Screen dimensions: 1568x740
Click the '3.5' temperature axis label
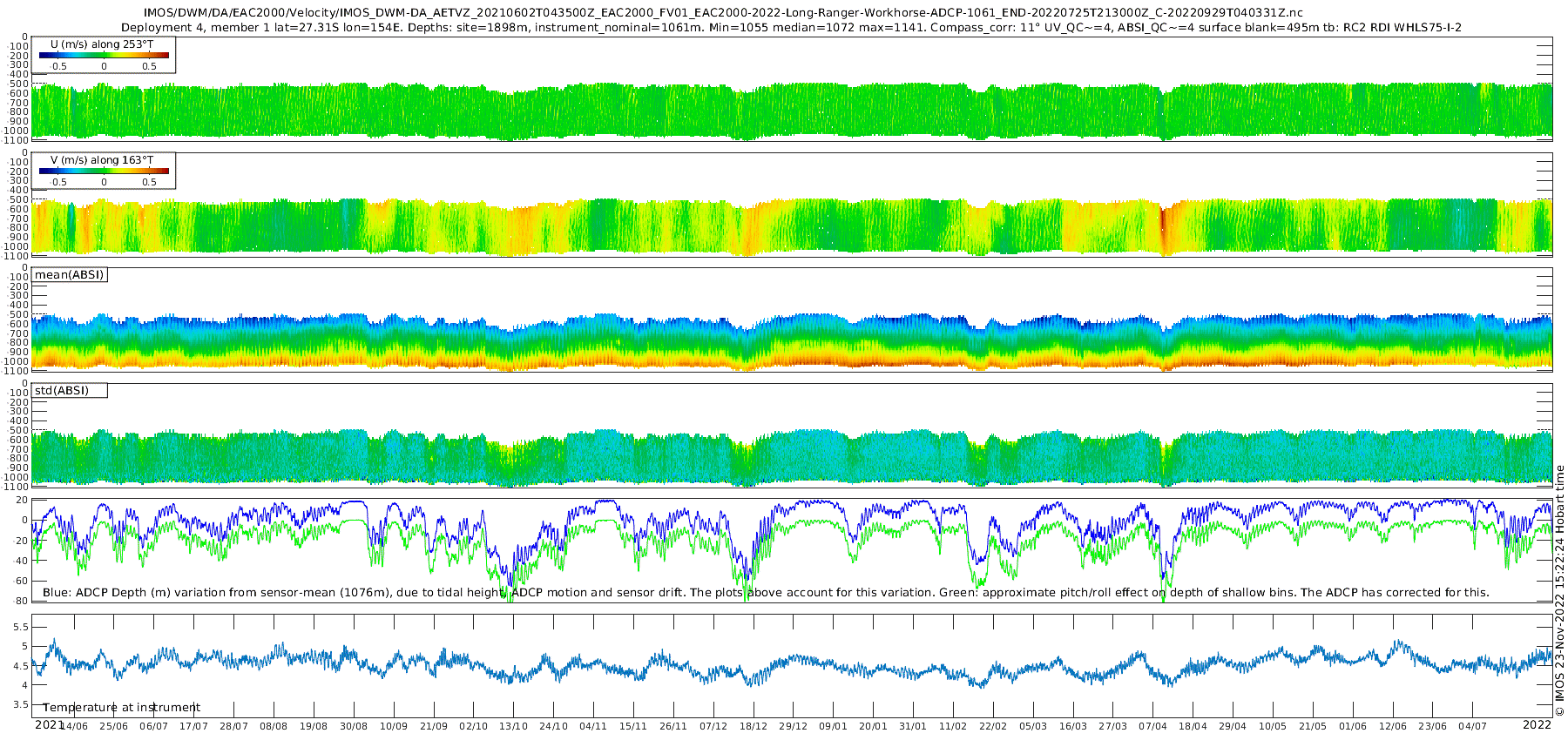click(21, 705)
